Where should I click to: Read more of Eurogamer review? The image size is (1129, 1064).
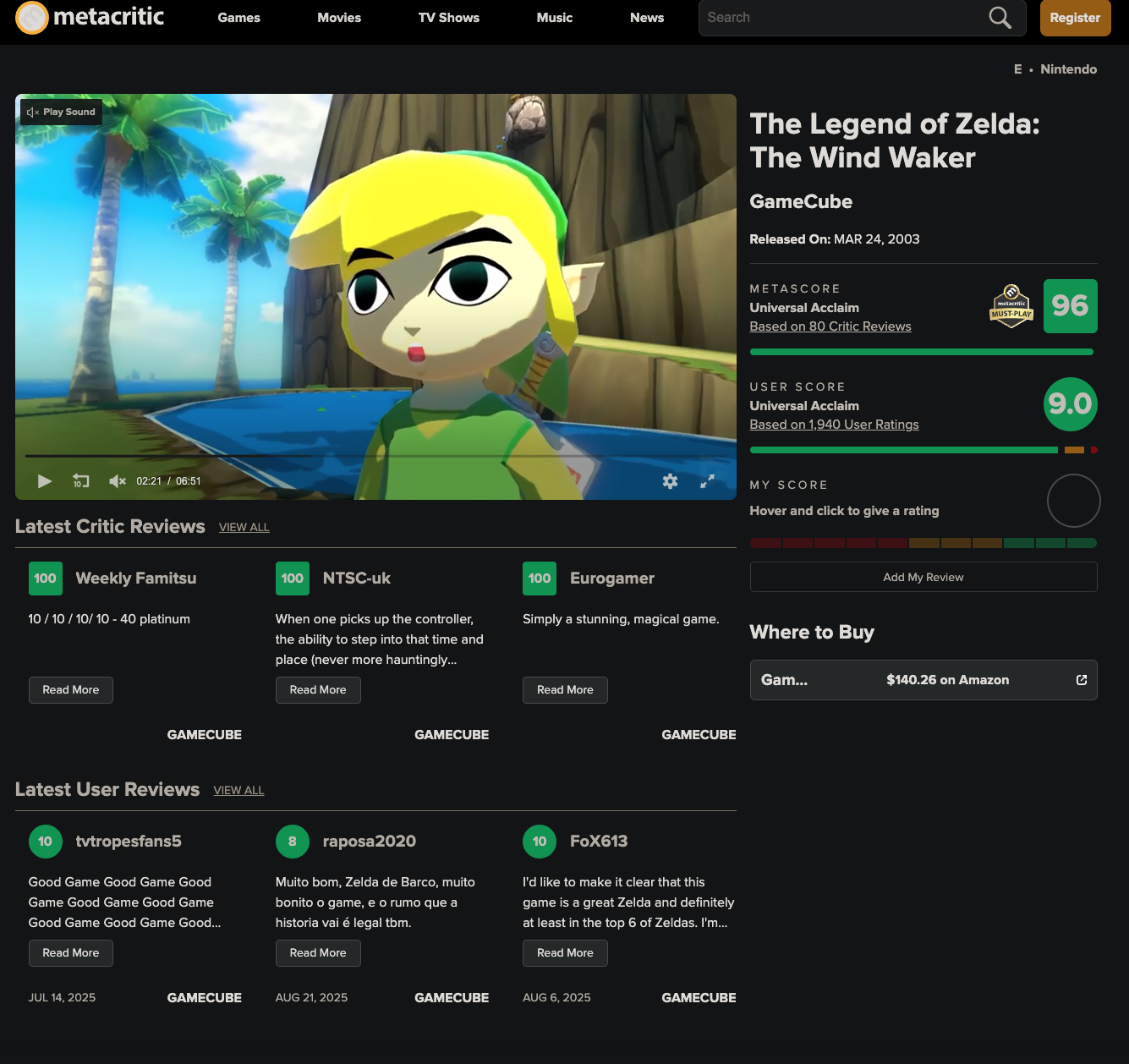565,690
